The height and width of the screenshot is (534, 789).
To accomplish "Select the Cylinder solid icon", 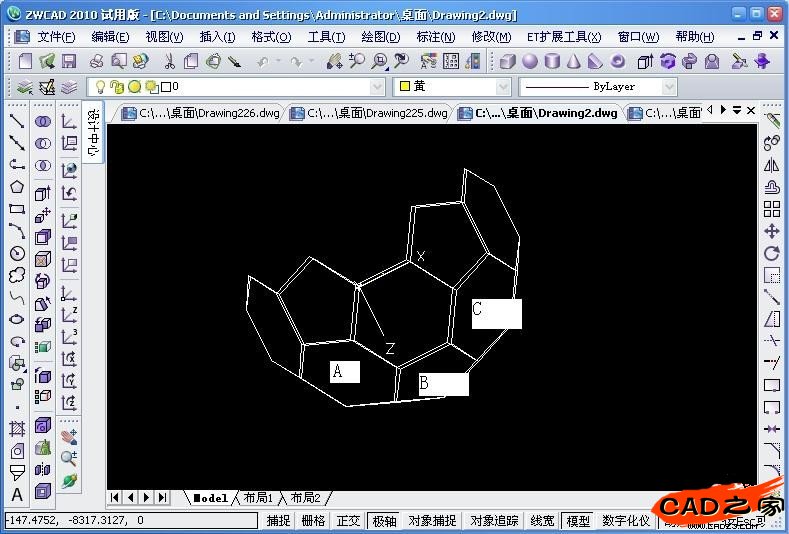I will [x=553, y=61].
